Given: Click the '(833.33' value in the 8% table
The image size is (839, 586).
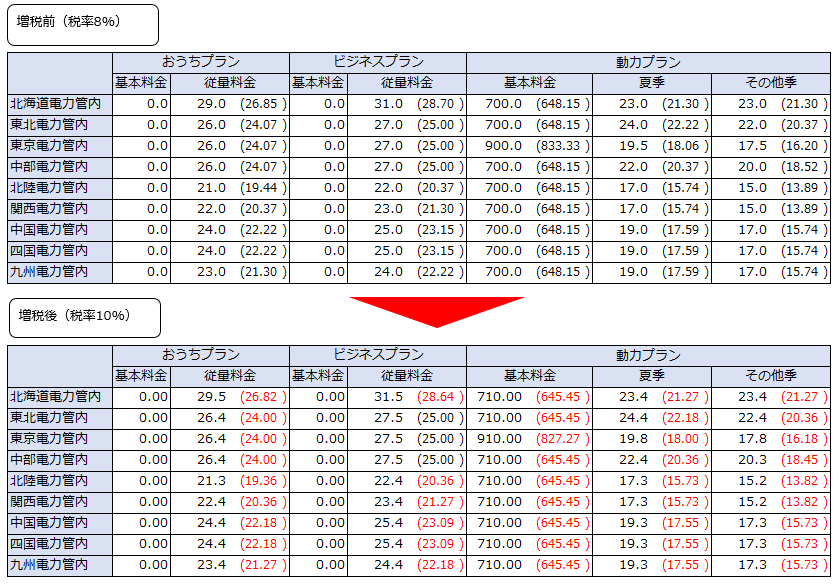Looking at the screenshot, I should coord(558,146).
